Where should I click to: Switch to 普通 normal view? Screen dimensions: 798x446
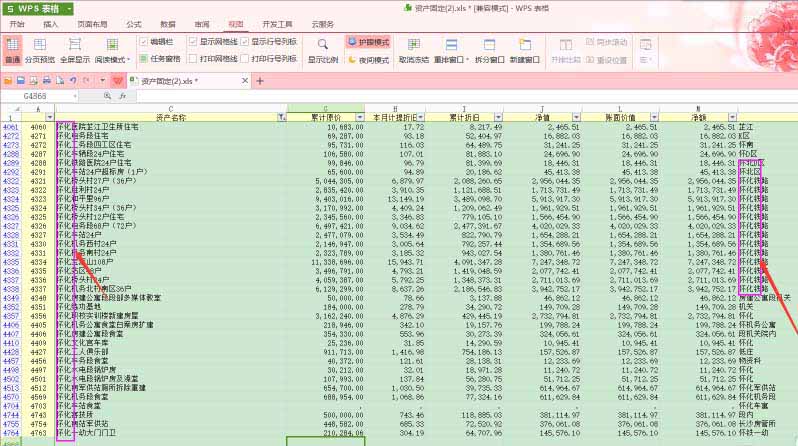coord(12,50)
